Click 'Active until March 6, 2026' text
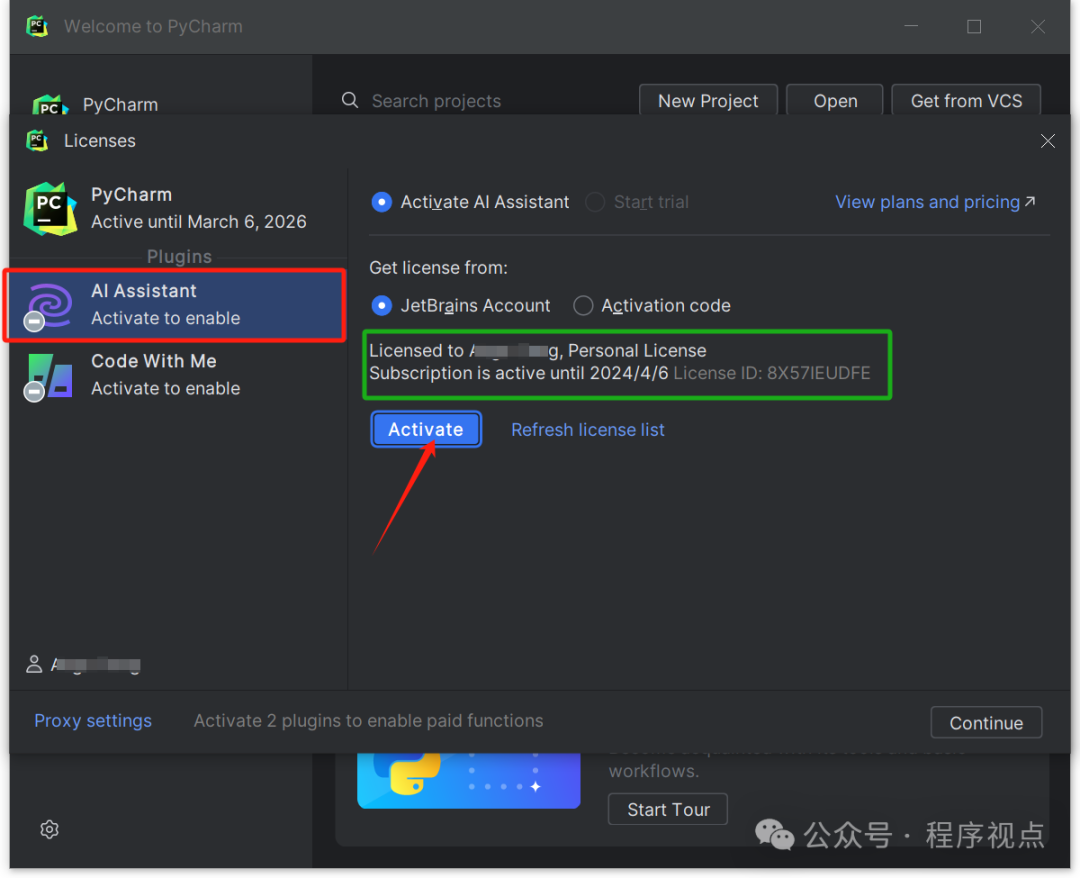 click(x=199, y=222)
